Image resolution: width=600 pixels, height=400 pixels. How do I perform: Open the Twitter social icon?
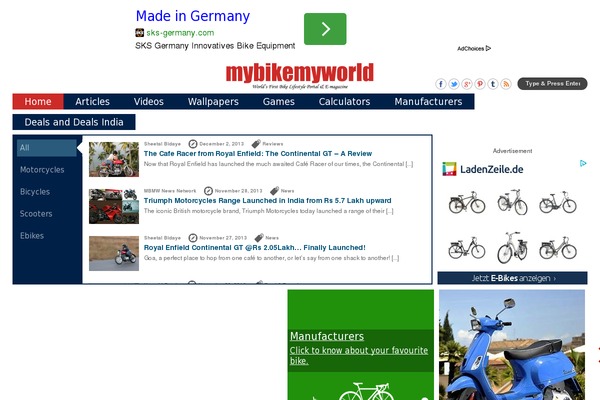(454, 84)
